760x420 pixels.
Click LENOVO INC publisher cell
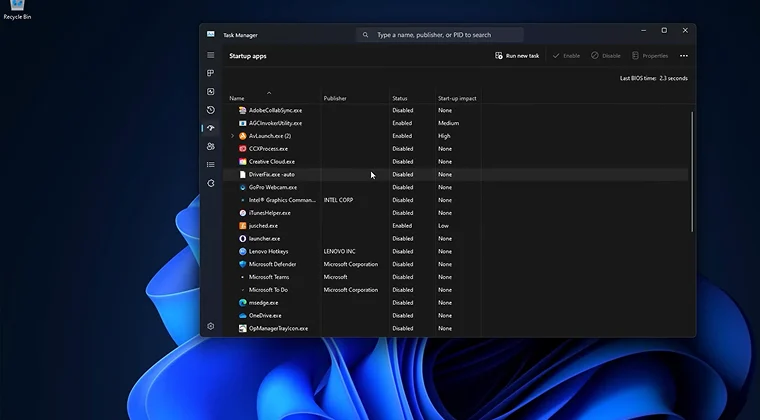[x=339, y=251]
